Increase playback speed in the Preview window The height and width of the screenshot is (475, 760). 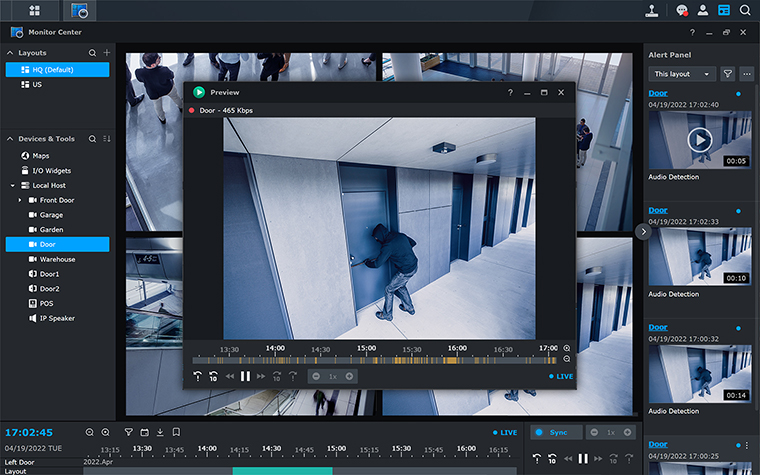pyautogui.click(x=349, y=376)
